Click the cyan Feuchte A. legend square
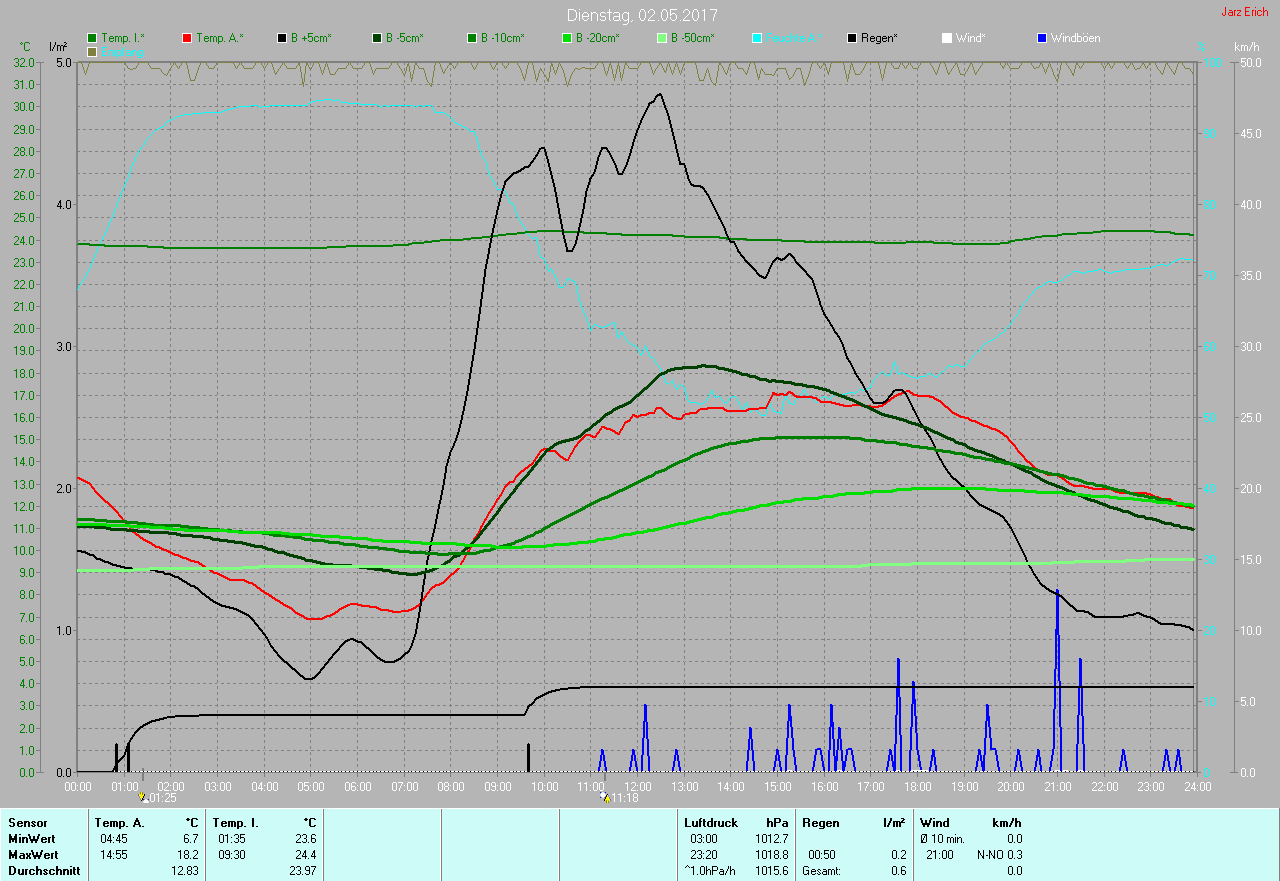This screenshot has width=1280, height=881. point(758,38)
